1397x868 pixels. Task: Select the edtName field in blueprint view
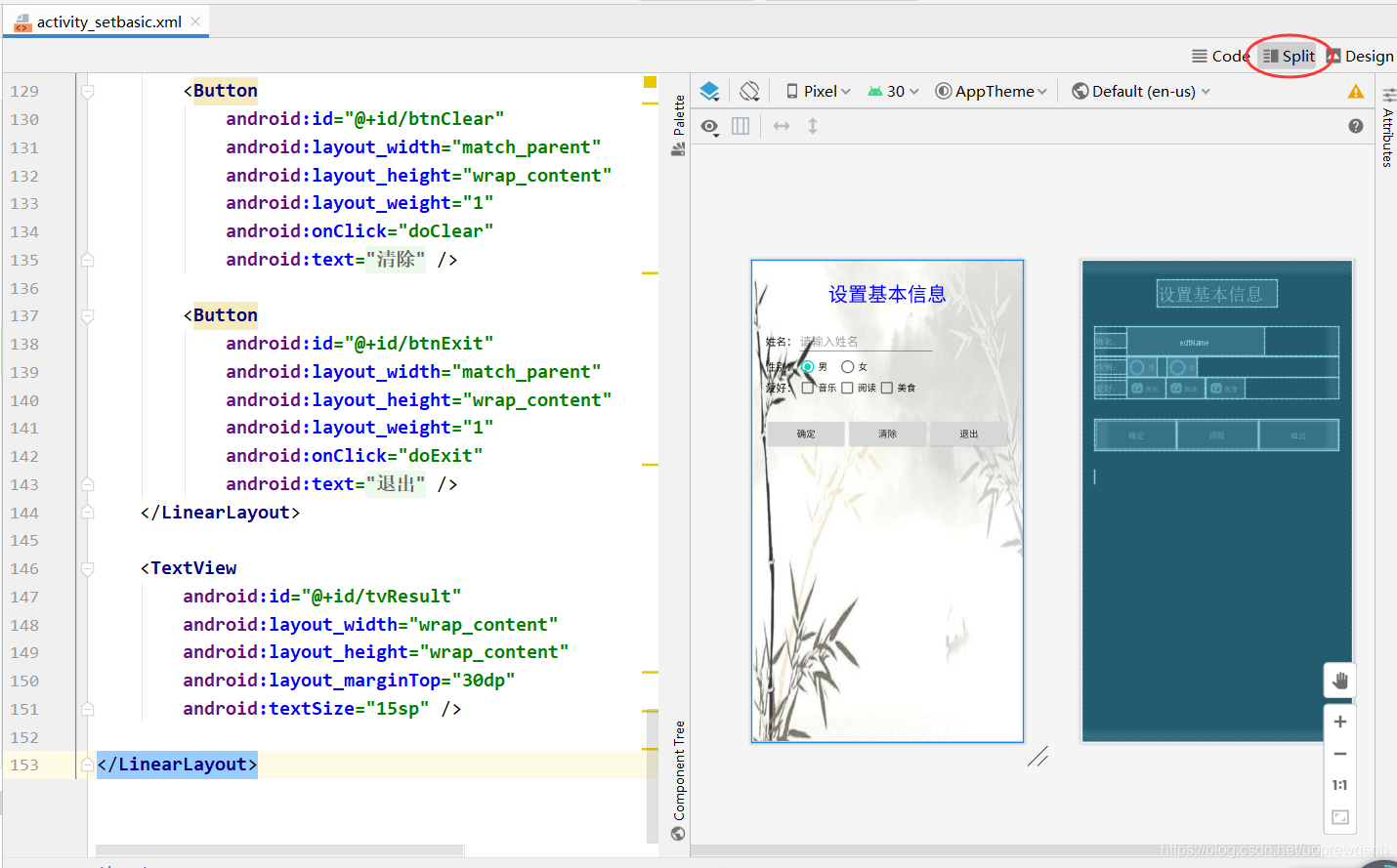click(1195, 342)
